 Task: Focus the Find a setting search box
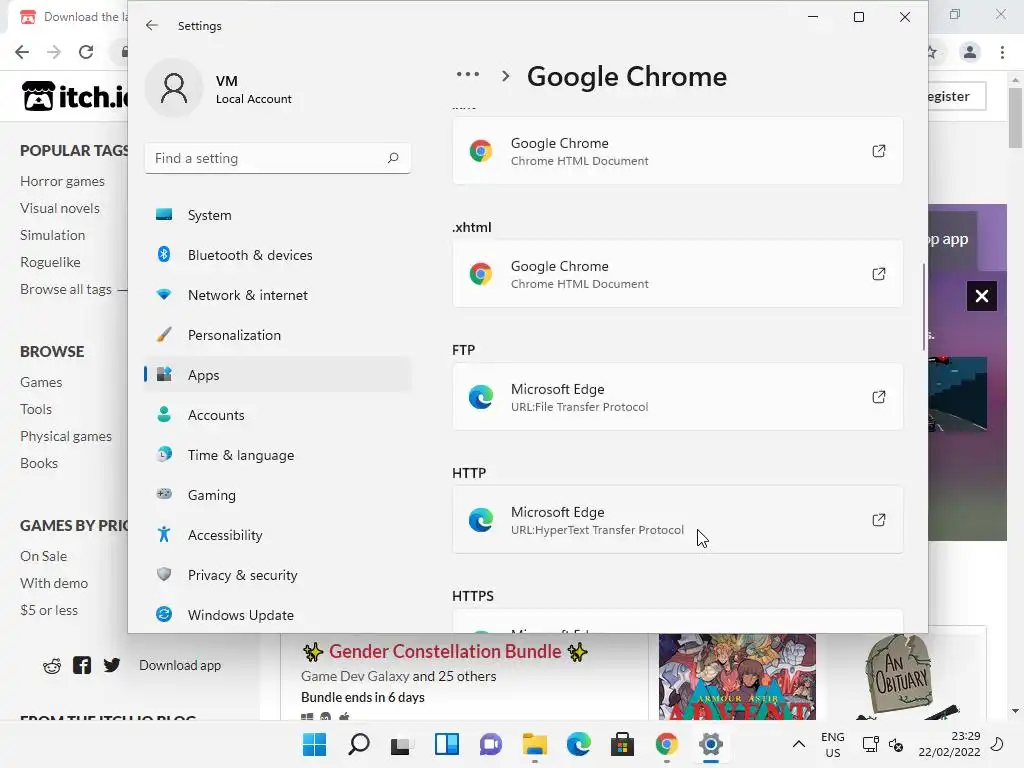(278, 158)
